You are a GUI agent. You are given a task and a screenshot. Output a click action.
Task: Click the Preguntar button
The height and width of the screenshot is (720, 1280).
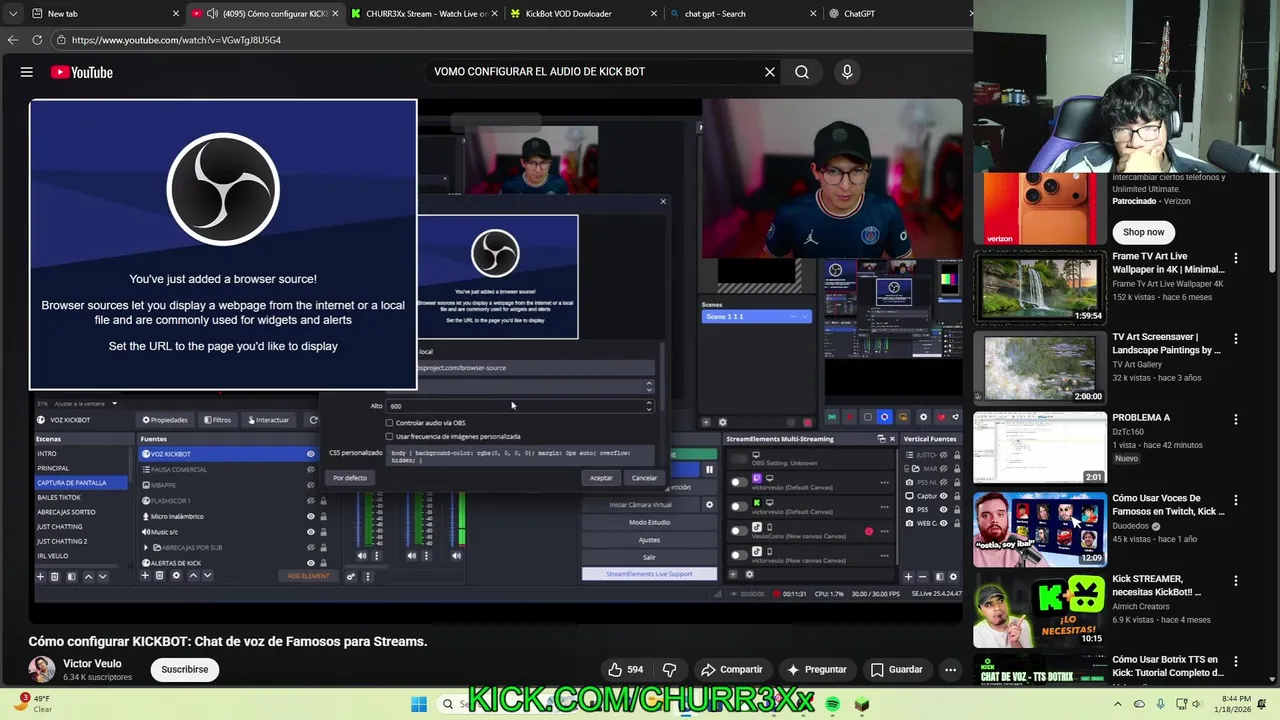(817, 669)
